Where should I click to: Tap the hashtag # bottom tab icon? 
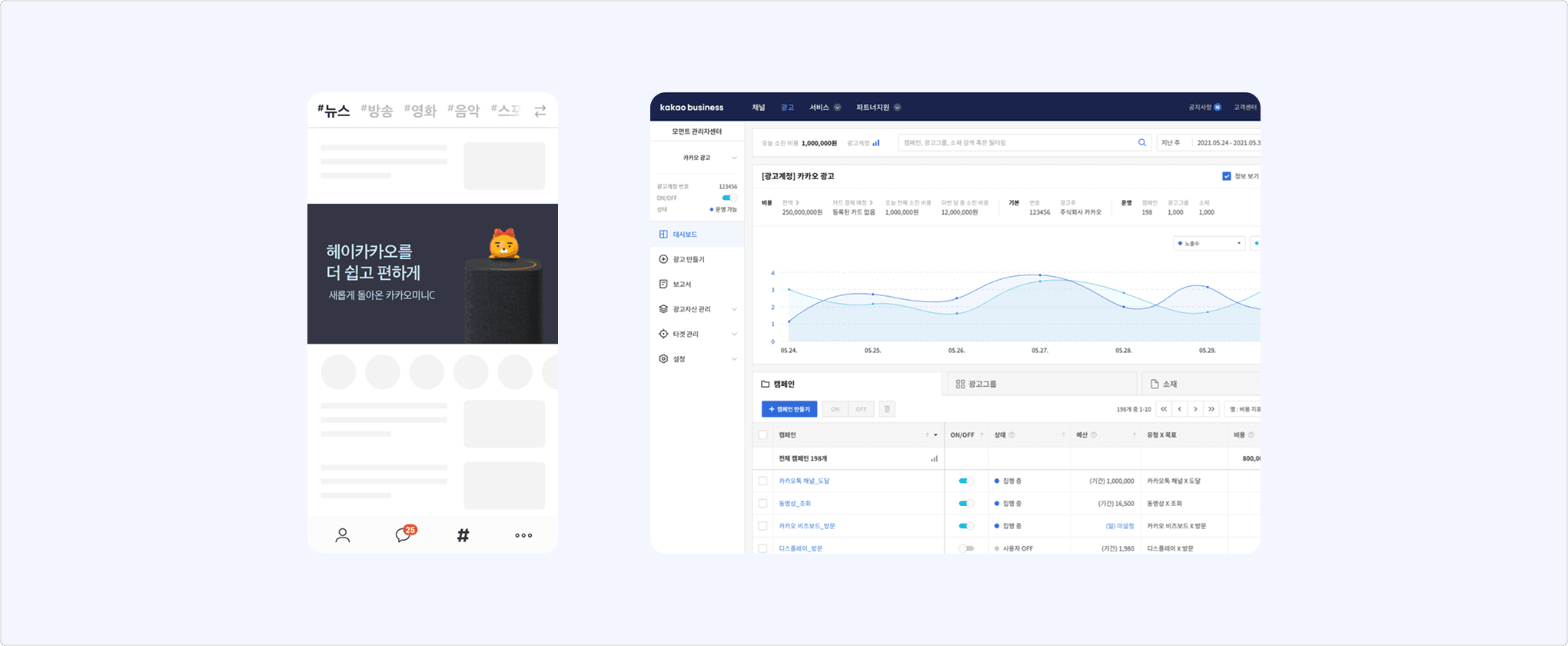(x=463, y=535)
